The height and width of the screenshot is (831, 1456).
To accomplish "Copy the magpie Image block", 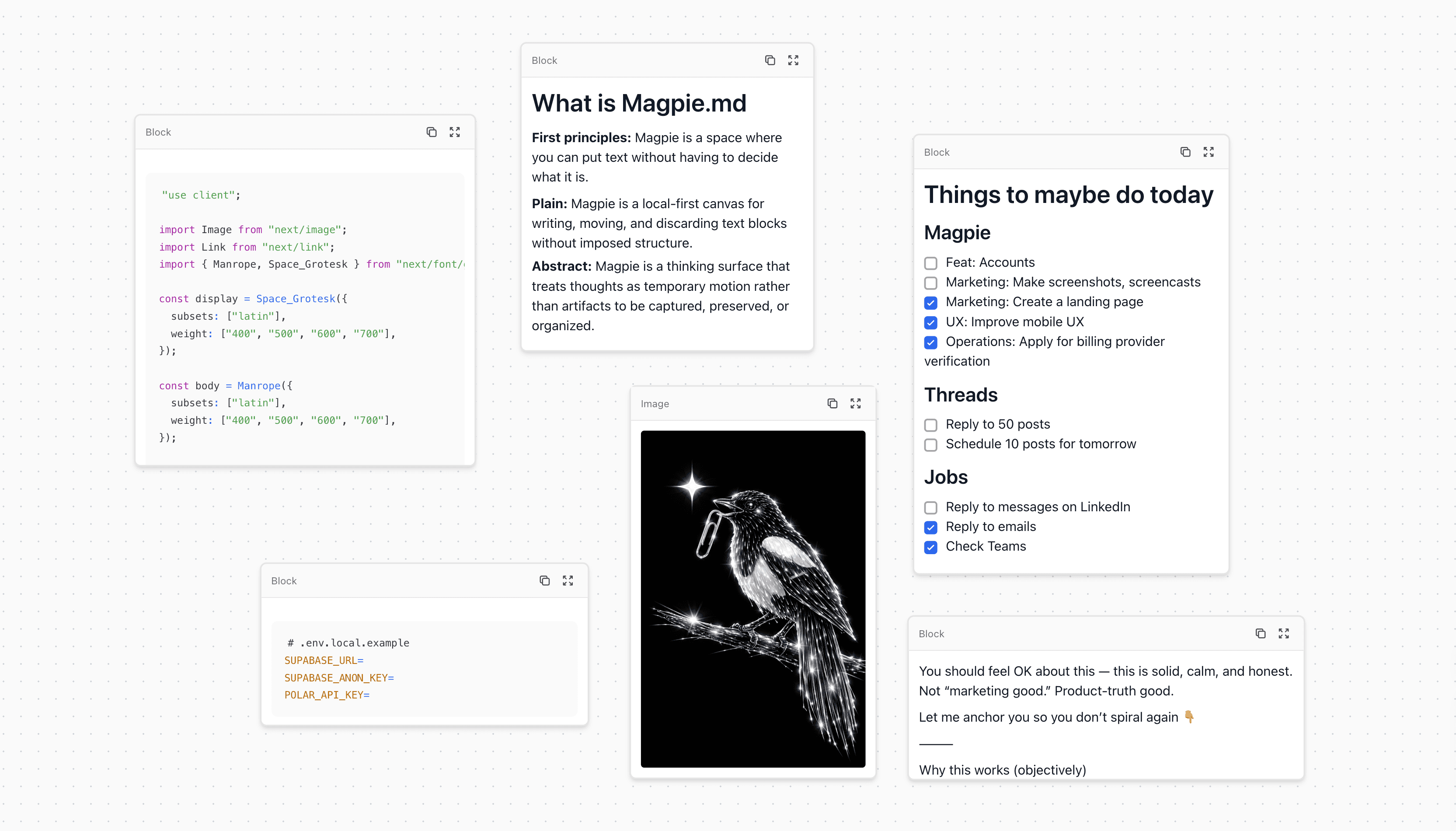I will click(x=832, y=404).
